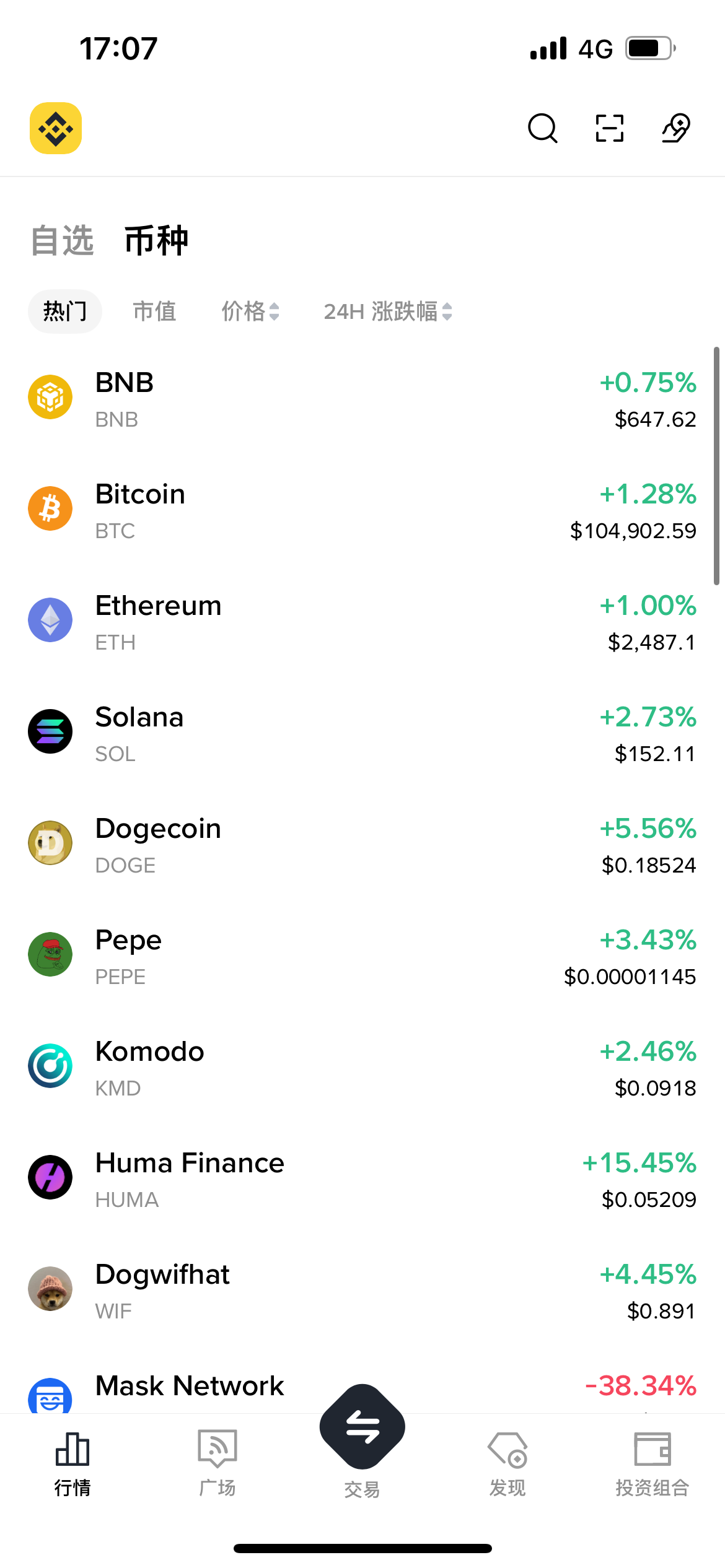Image resolution: width=725 pixels, height=1568 pixels.
Task: Sort by price using the arrows
Action: click(274, 311)
